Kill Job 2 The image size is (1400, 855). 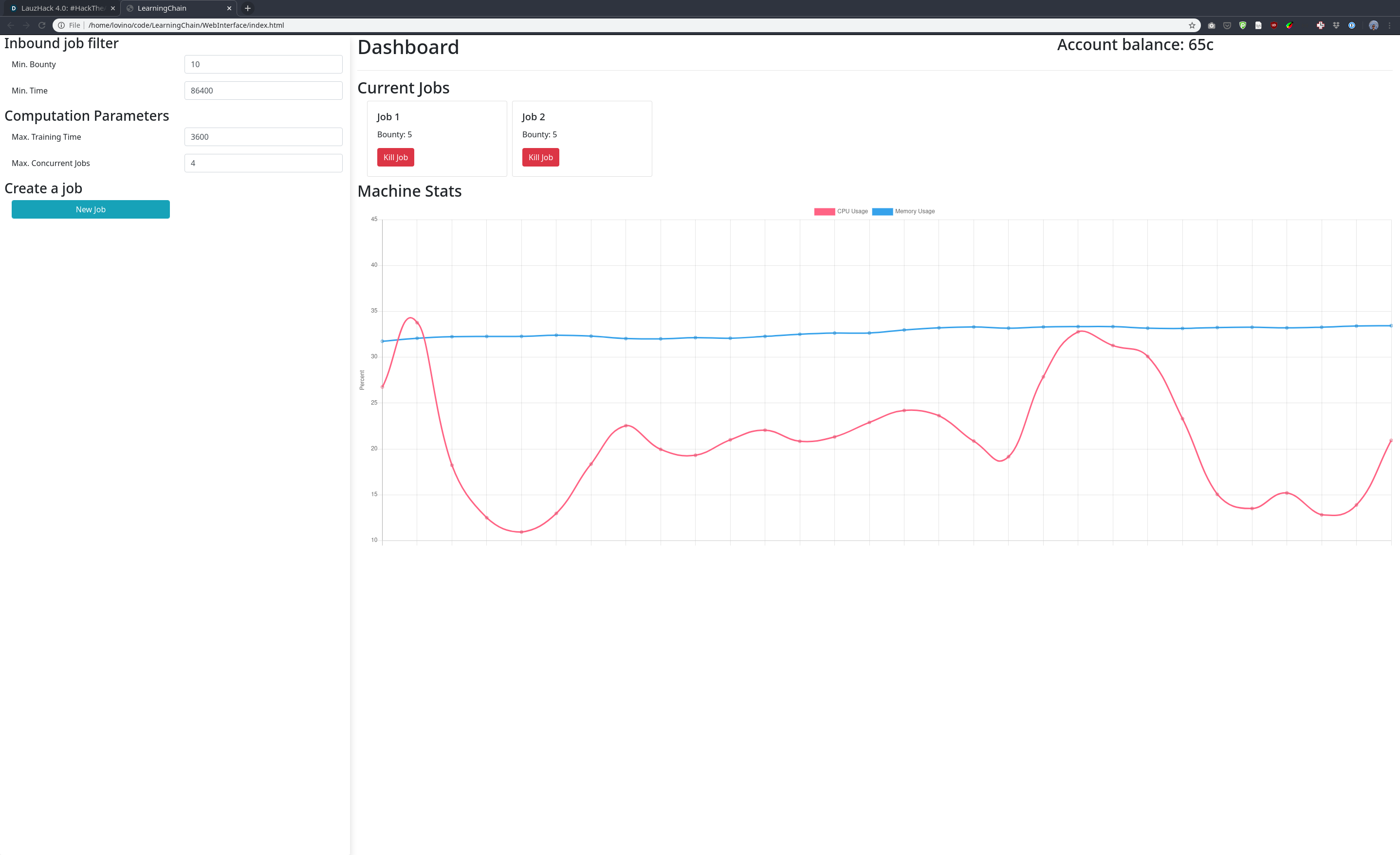(x=540, y=157)
